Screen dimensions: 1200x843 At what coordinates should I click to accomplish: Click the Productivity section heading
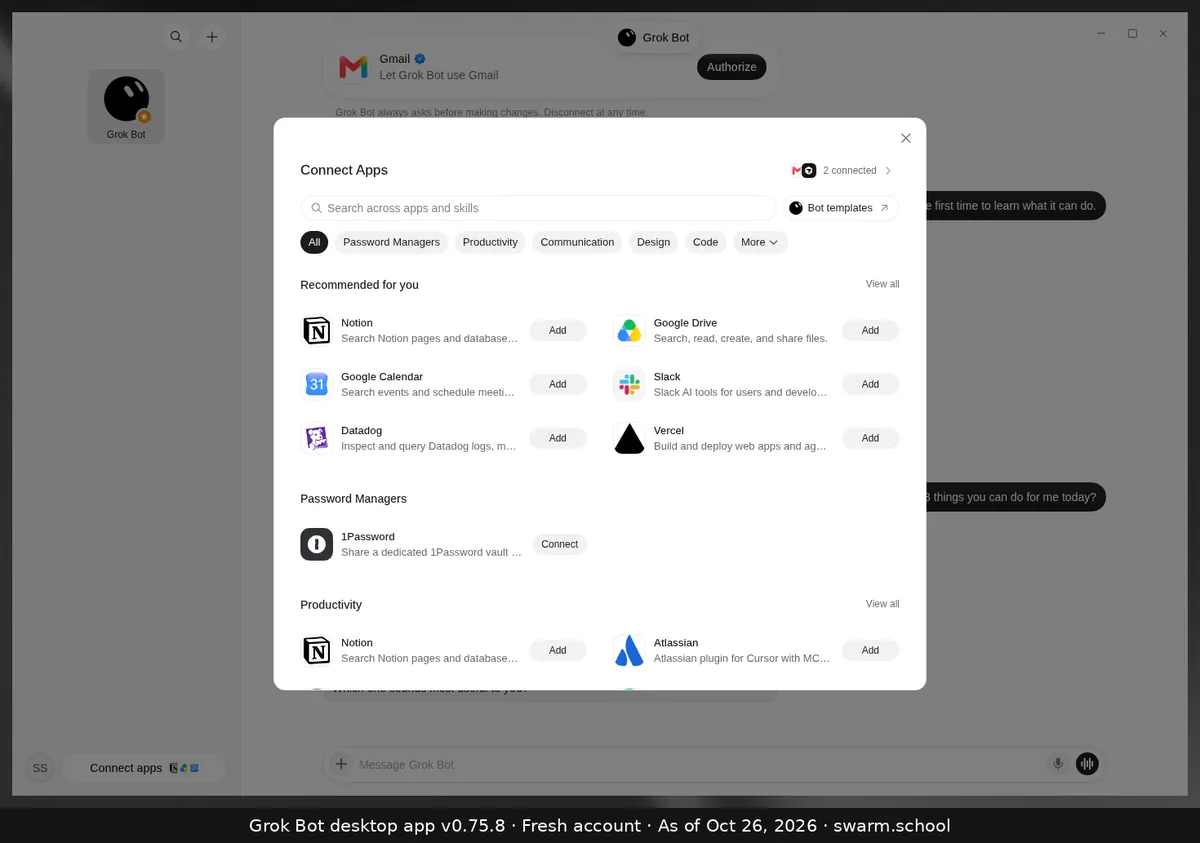pyautogui.click(x=331, y=605)
